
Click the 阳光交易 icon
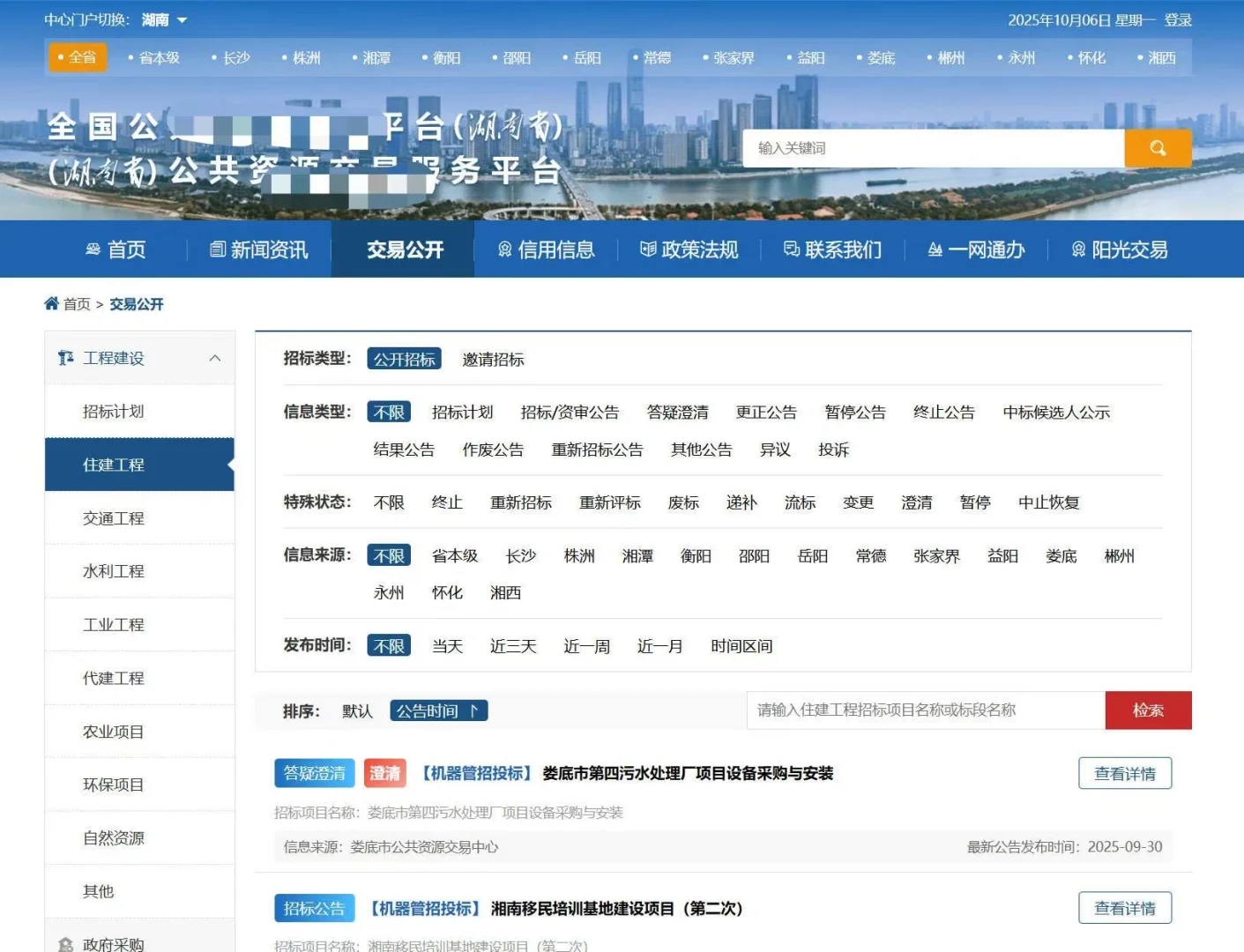[x=1078, y=249]
